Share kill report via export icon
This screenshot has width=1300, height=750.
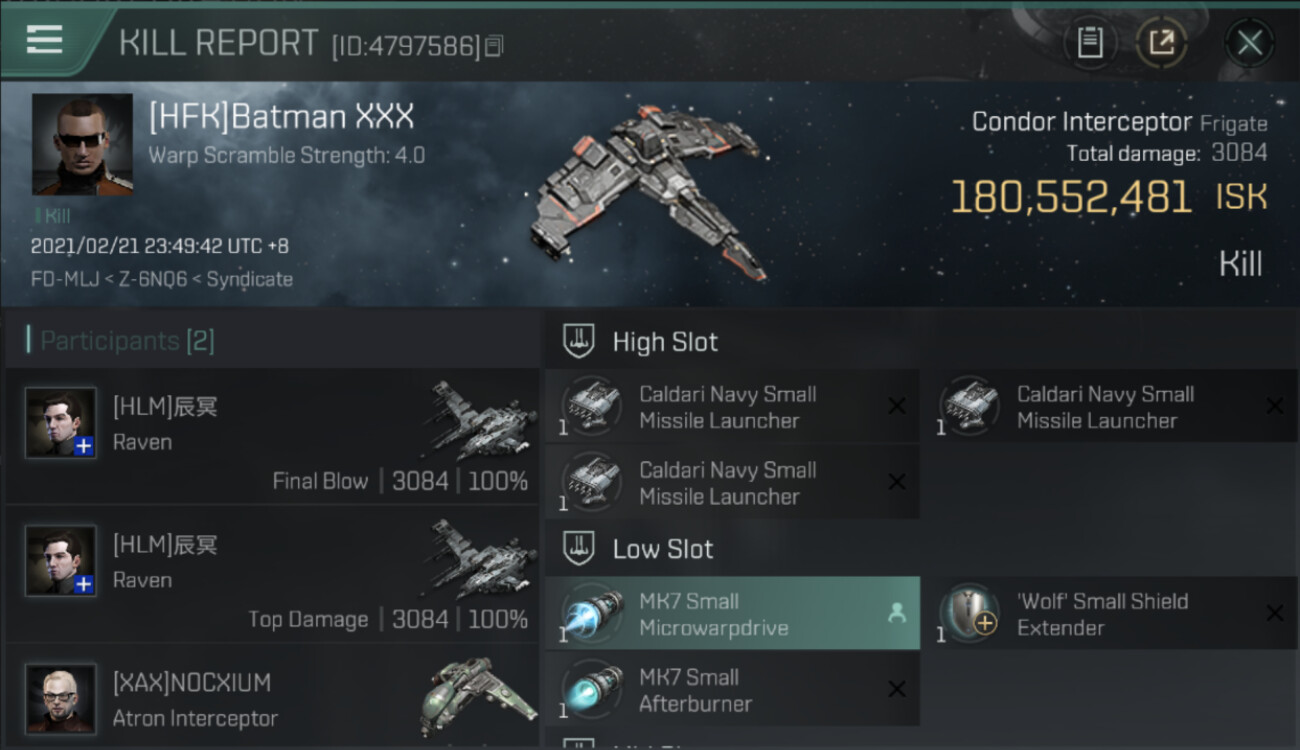pos(1162,43)
